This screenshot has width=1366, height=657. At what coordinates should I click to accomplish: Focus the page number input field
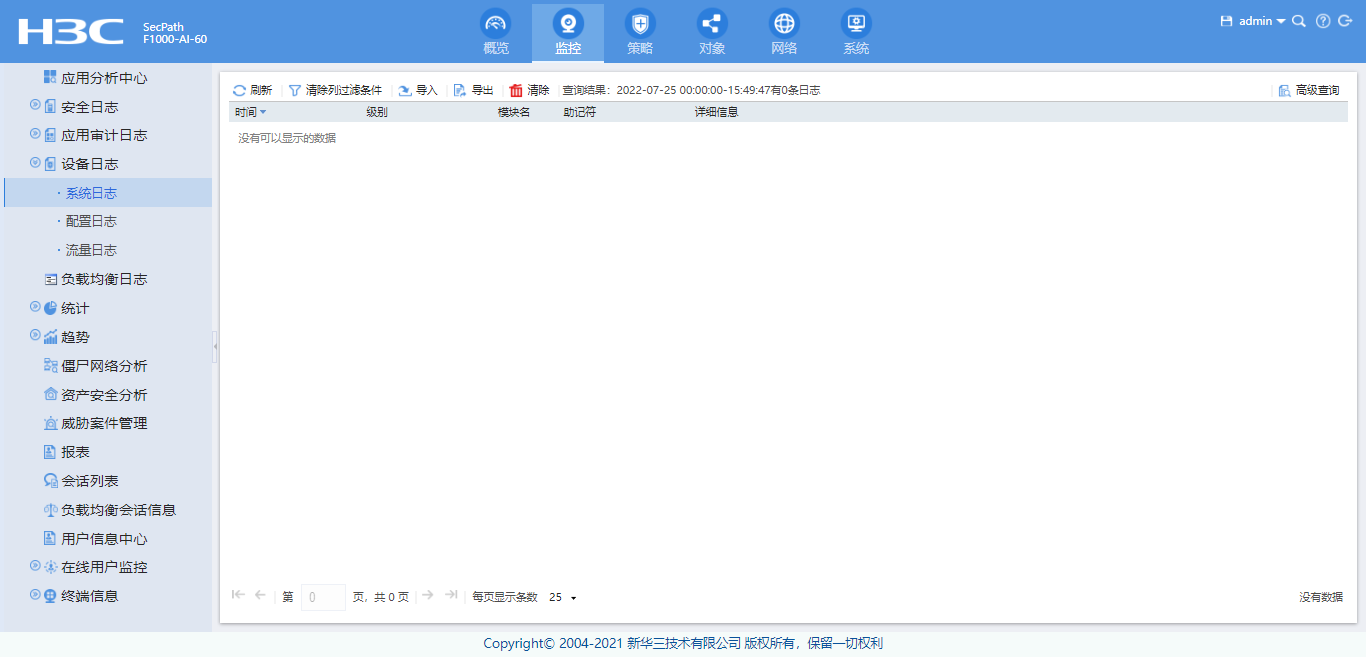[323, 597]
